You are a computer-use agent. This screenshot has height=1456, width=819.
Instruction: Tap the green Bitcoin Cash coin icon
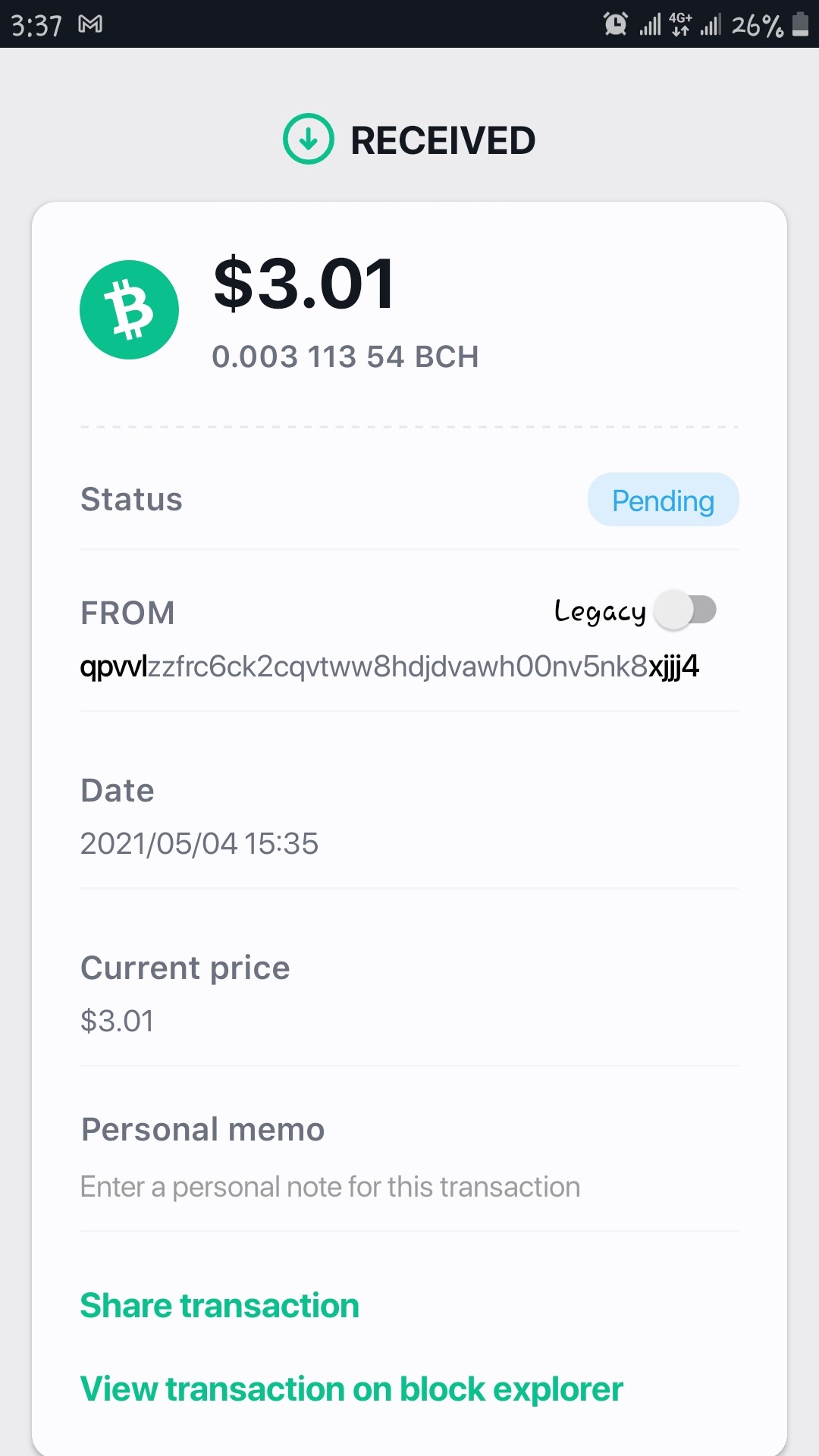129,309
